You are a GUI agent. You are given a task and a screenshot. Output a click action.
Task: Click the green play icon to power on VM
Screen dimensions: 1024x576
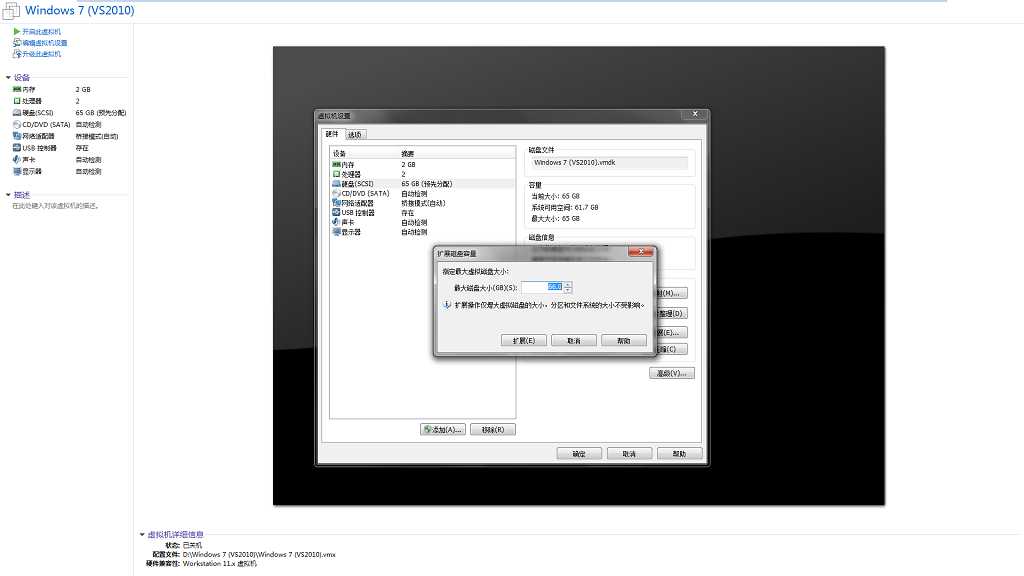pos(16,31)
